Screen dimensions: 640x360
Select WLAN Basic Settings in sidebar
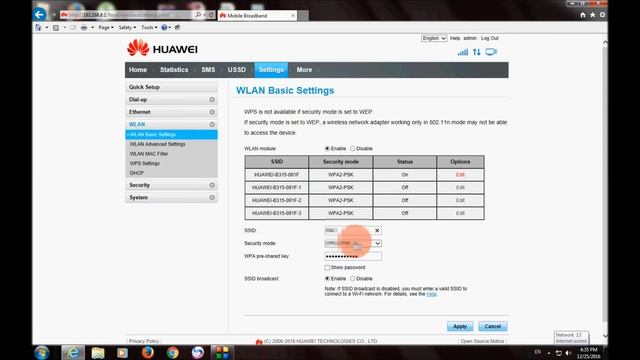point(171,135)
